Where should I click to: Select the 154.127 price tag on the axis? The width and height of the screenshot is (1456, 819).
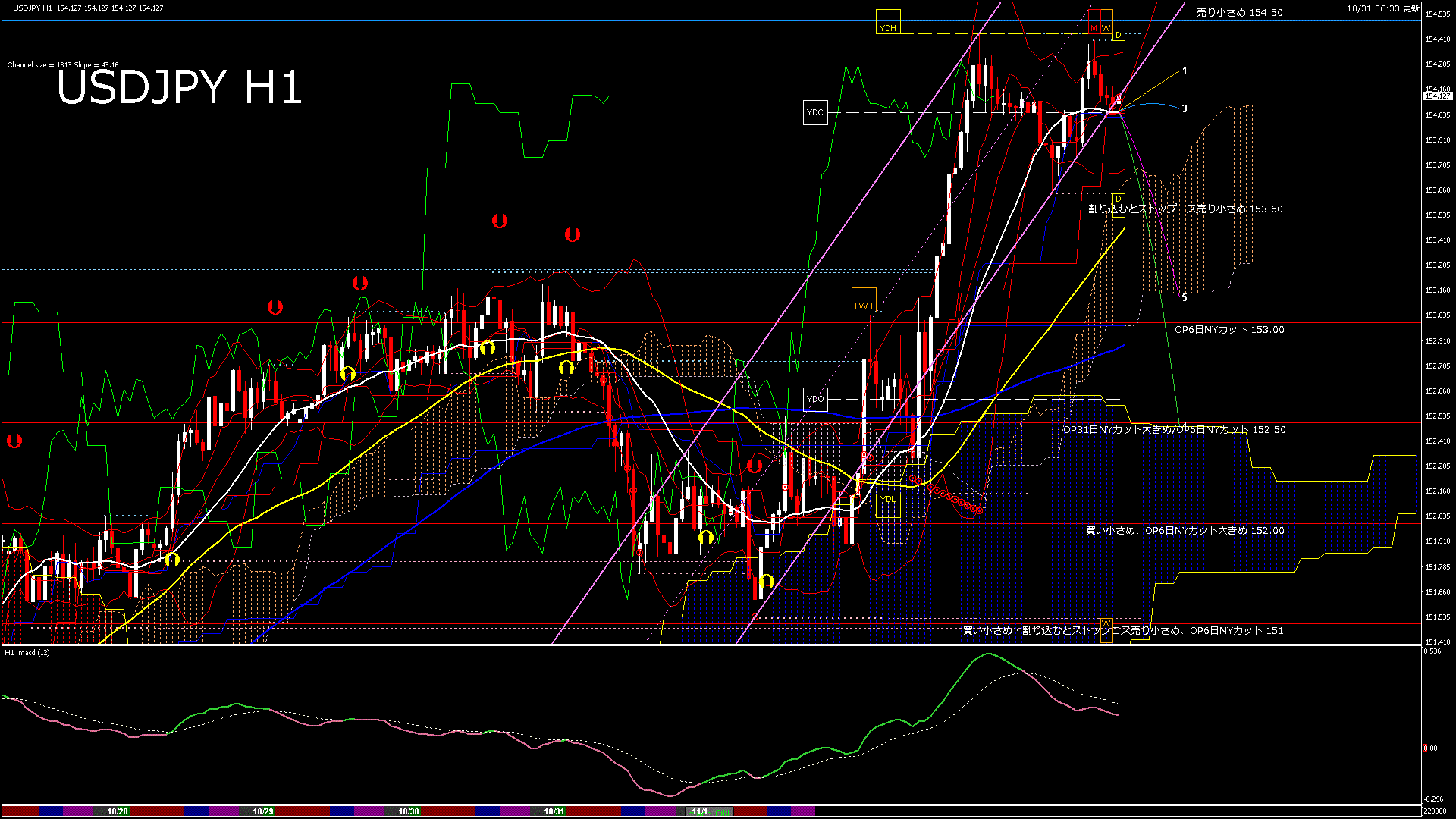coord(1437,96)
